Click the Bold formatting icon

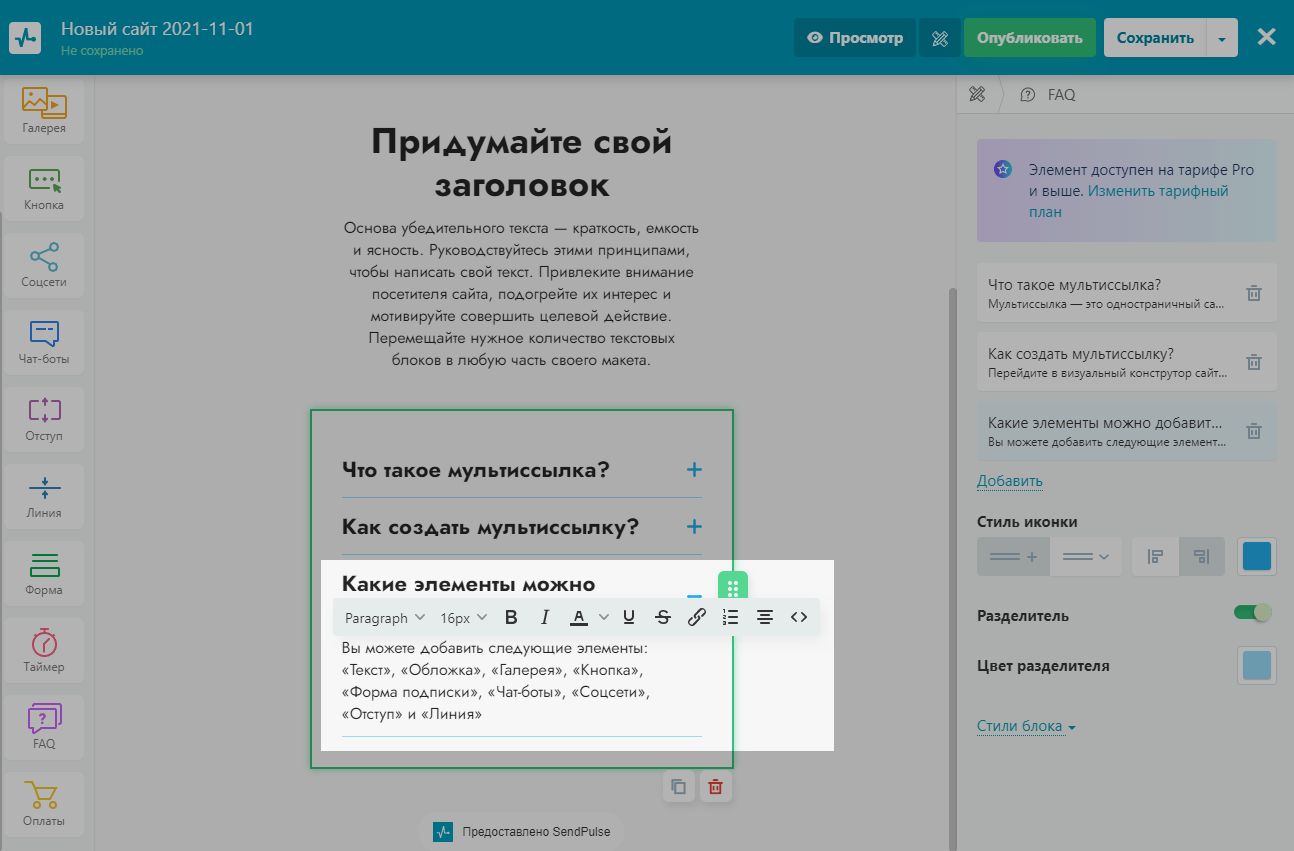point(511,617)
